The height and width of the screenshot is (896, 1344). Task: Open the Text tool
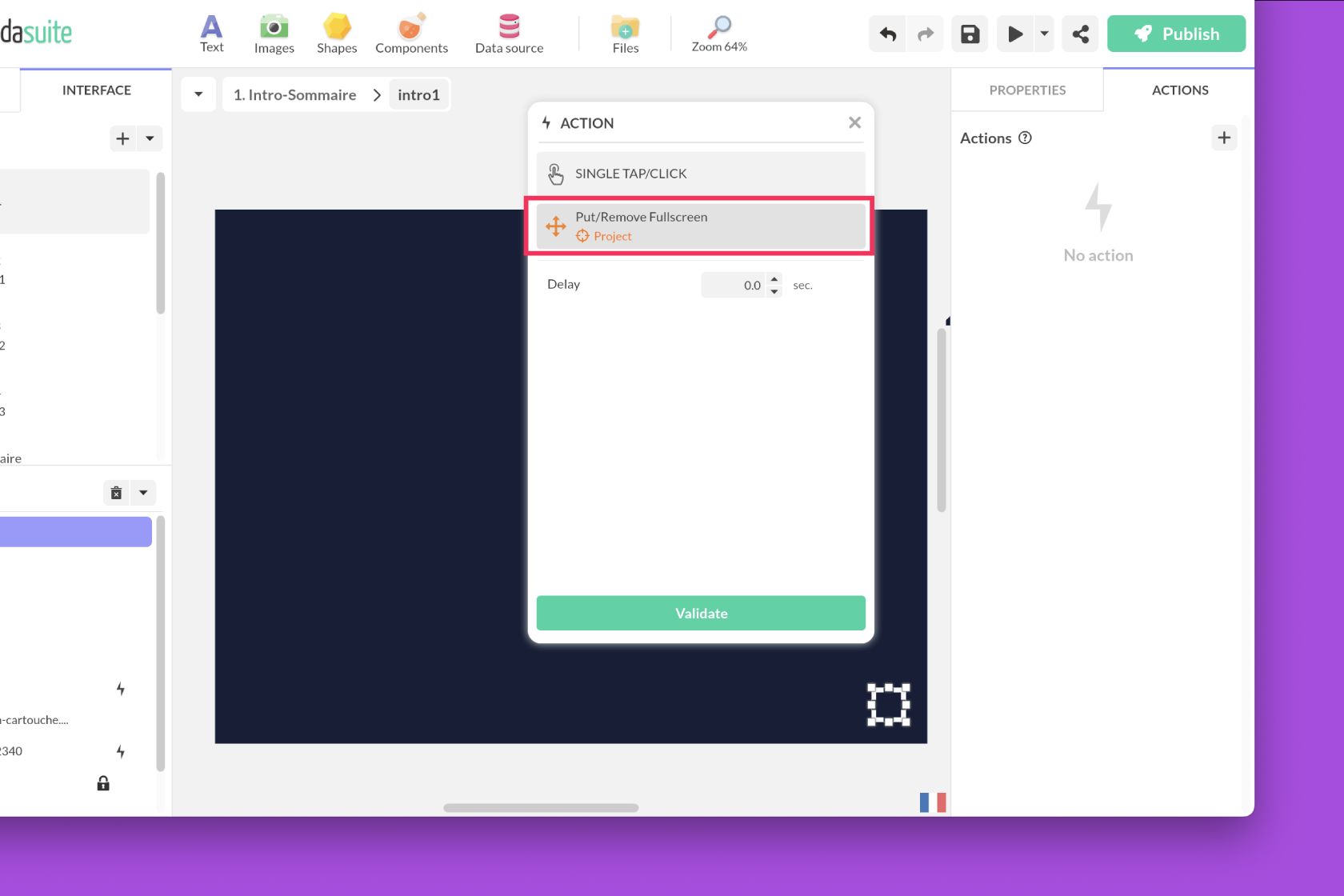point(211,34)
